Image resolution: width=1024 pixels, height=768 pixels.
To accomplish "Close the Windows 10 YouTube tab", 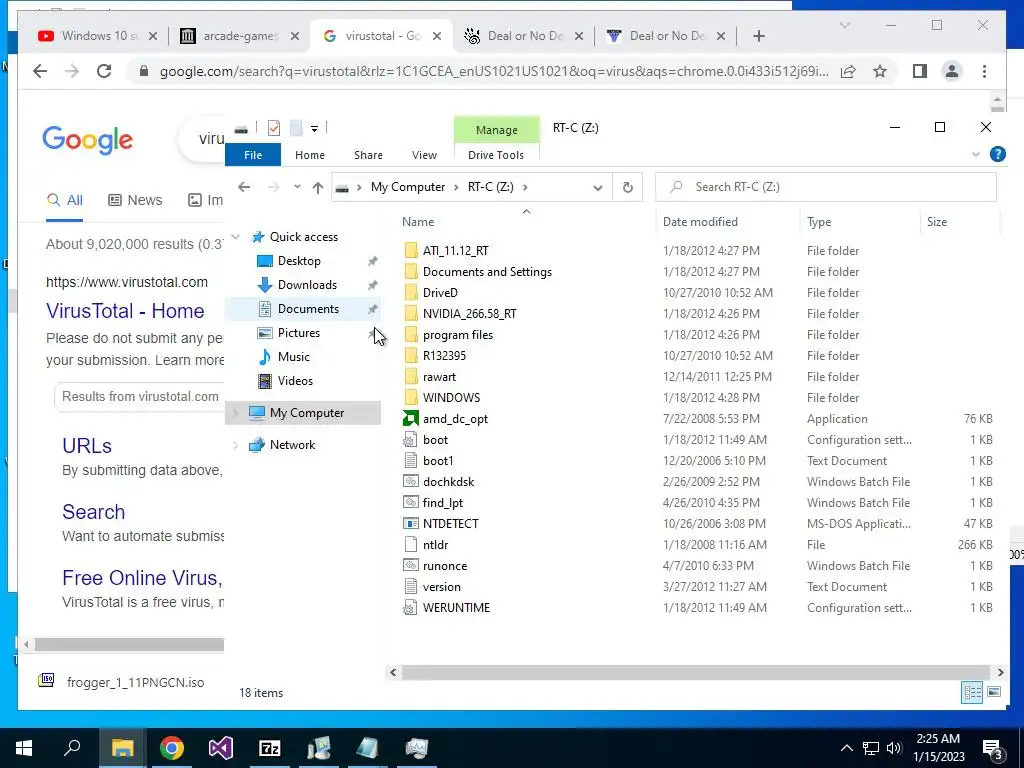I will [x=153, y=36].
